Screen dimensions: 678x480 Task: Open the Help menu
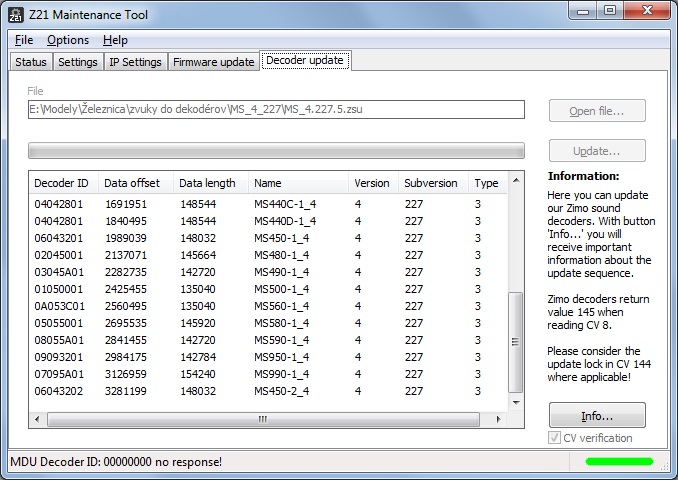[x=115, y=40]
